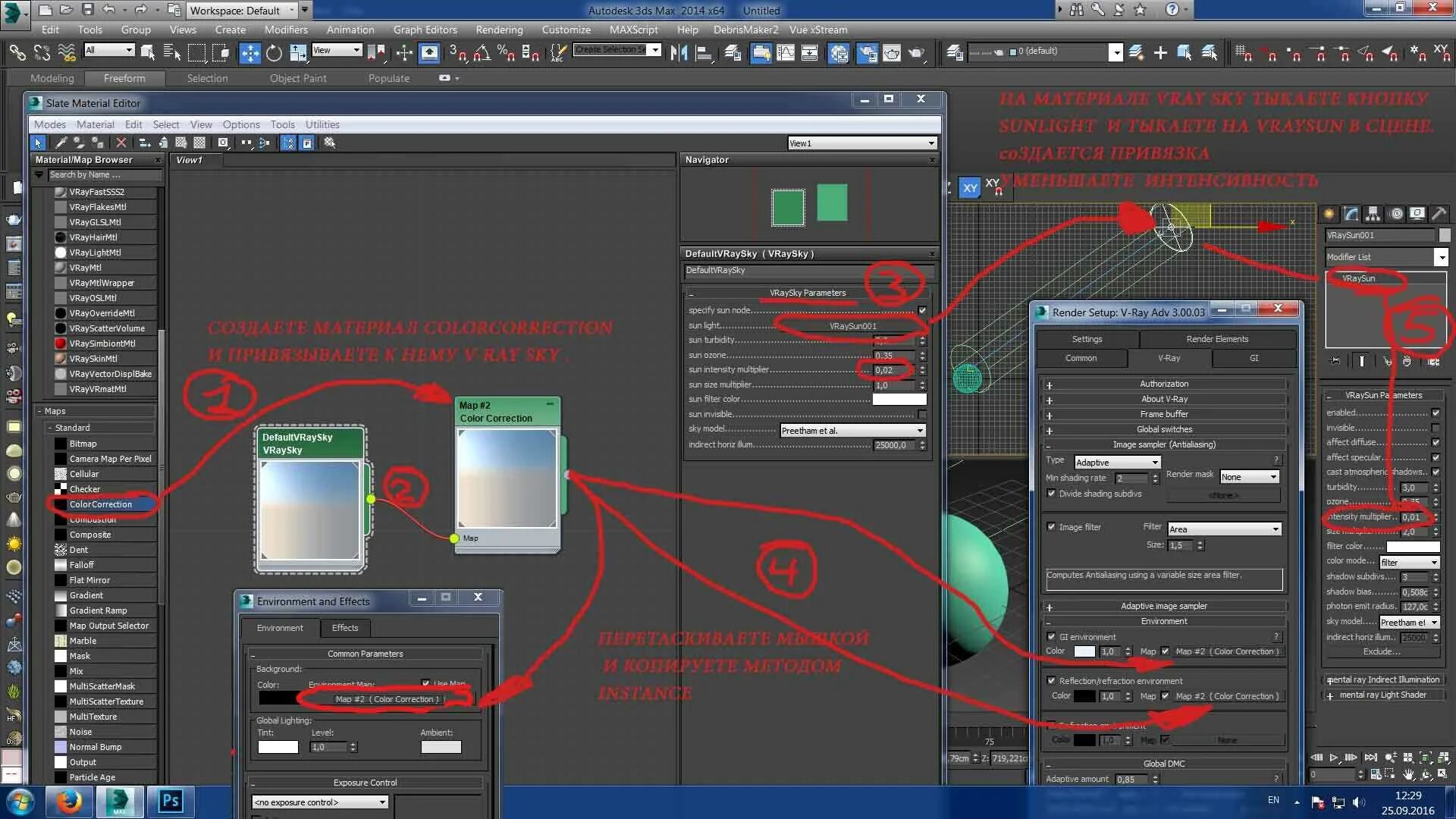Activate the Select and Rotate tool

tap(274, 52)
